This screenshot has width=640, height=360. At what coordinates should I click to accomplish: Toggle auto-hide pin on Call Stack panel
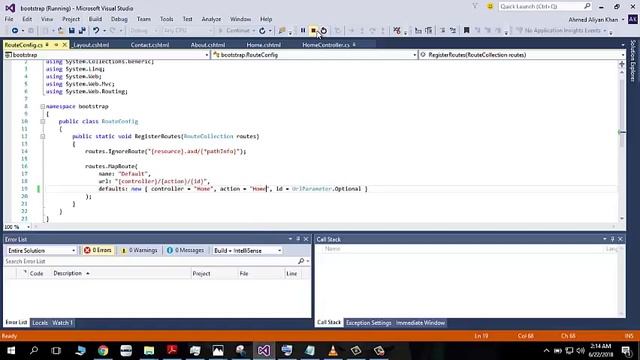tap(612, 239)
